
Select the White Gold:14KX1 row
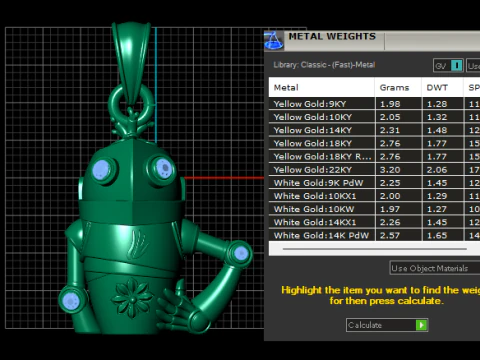pyautogui.click(x=374, y=222)
